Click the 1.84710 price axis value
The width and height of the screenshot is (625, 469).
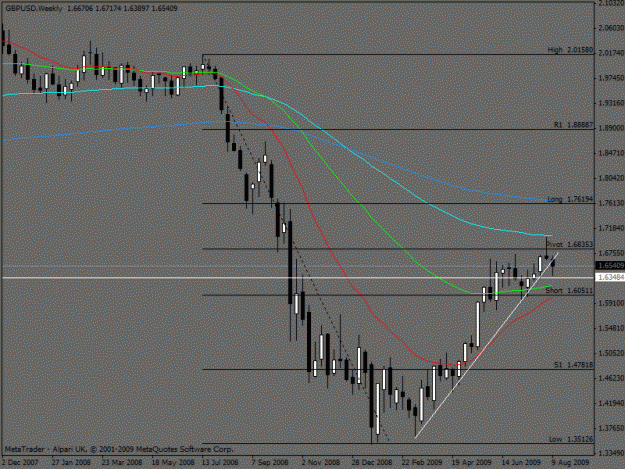[x=611, y=153]
